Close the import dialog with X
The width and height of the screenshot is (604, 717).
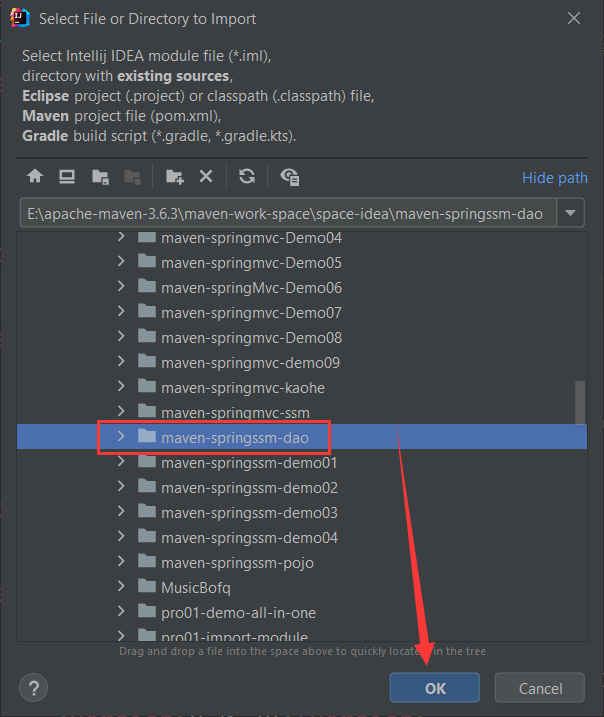pyautogui.click(x=573, y=18)
